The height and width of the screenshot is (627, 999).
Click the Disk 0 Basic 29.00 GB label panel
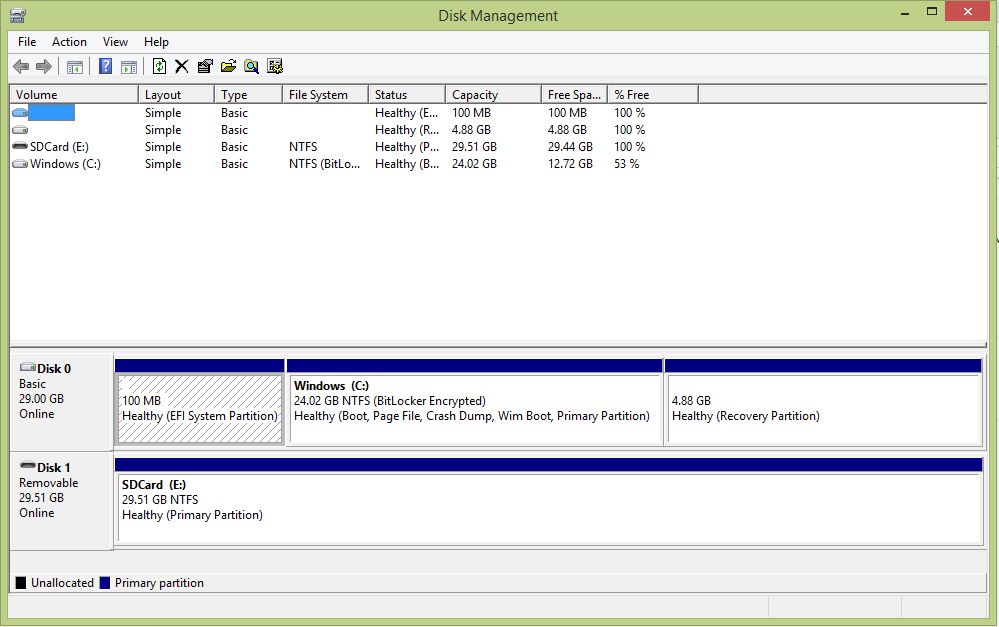pyautogui.click(x=61, y=402)
